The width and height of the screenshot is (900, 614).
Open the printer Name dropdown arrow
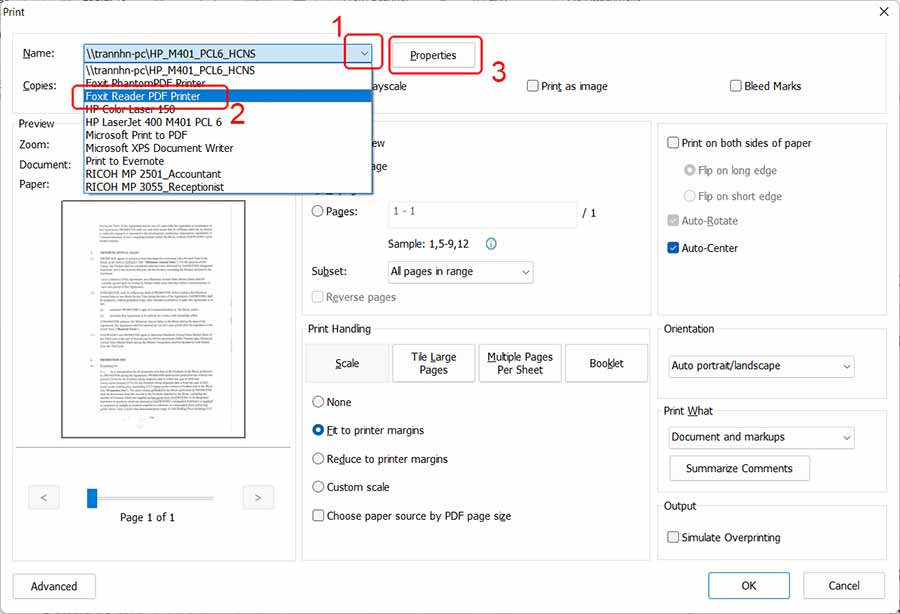[x=361, y=53]
